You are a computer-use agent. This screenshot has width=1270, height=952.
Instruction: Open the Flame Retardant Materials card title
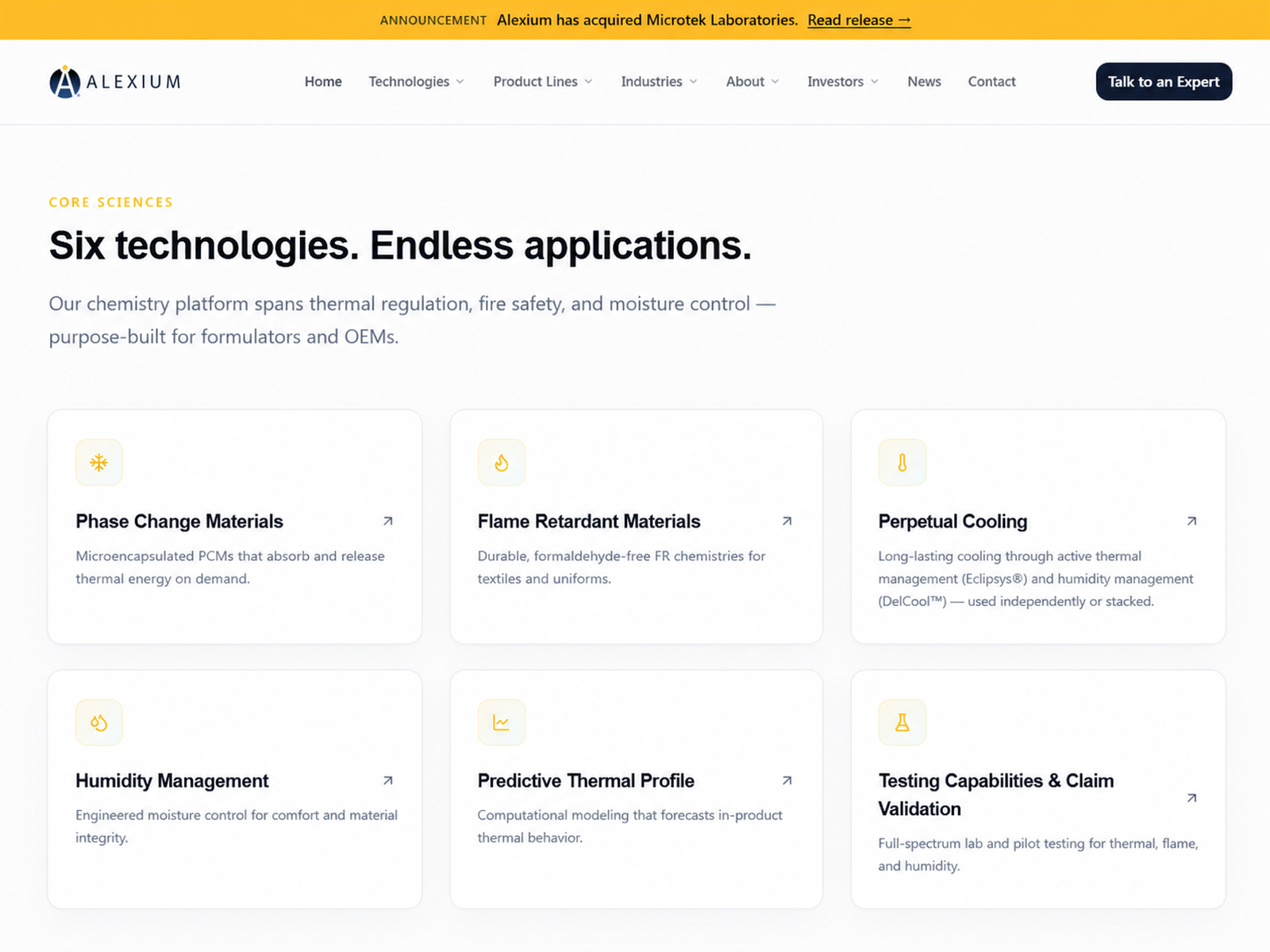(x=589, y=521)
